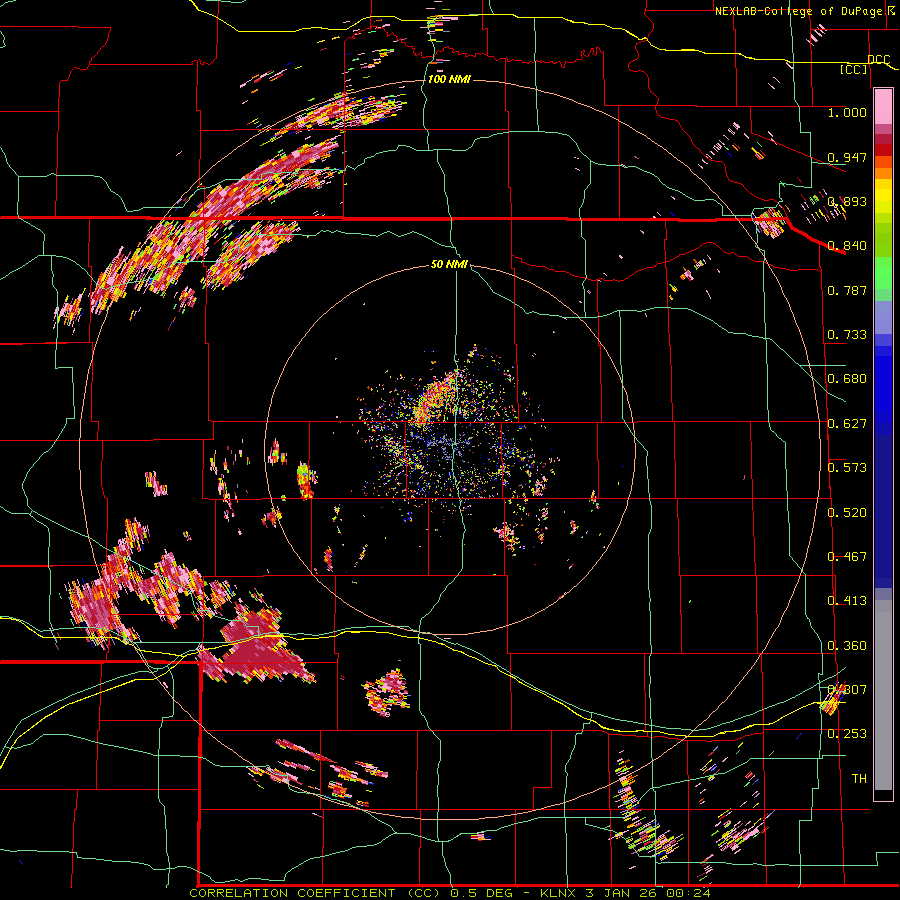This screenshot has width=900, height=900.
Task: Click the TH label on the scale
Action: [859, 779]
